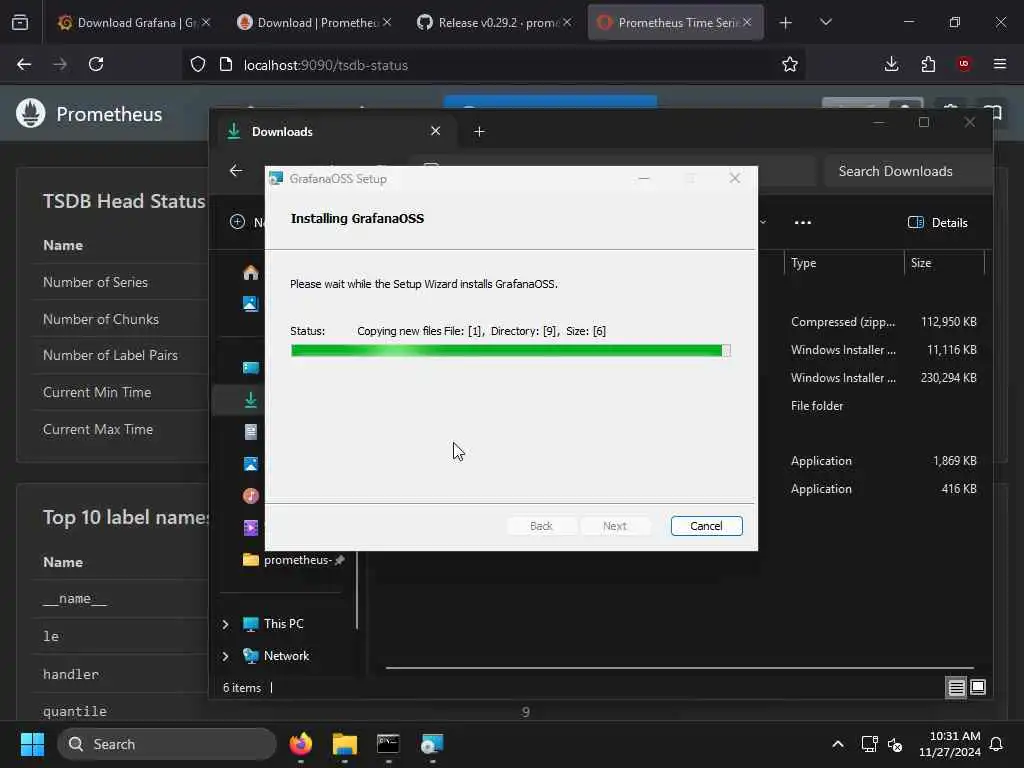Open a new browser tab
1024x768 pixels.
pyautogui.click(x=786, y=23)
